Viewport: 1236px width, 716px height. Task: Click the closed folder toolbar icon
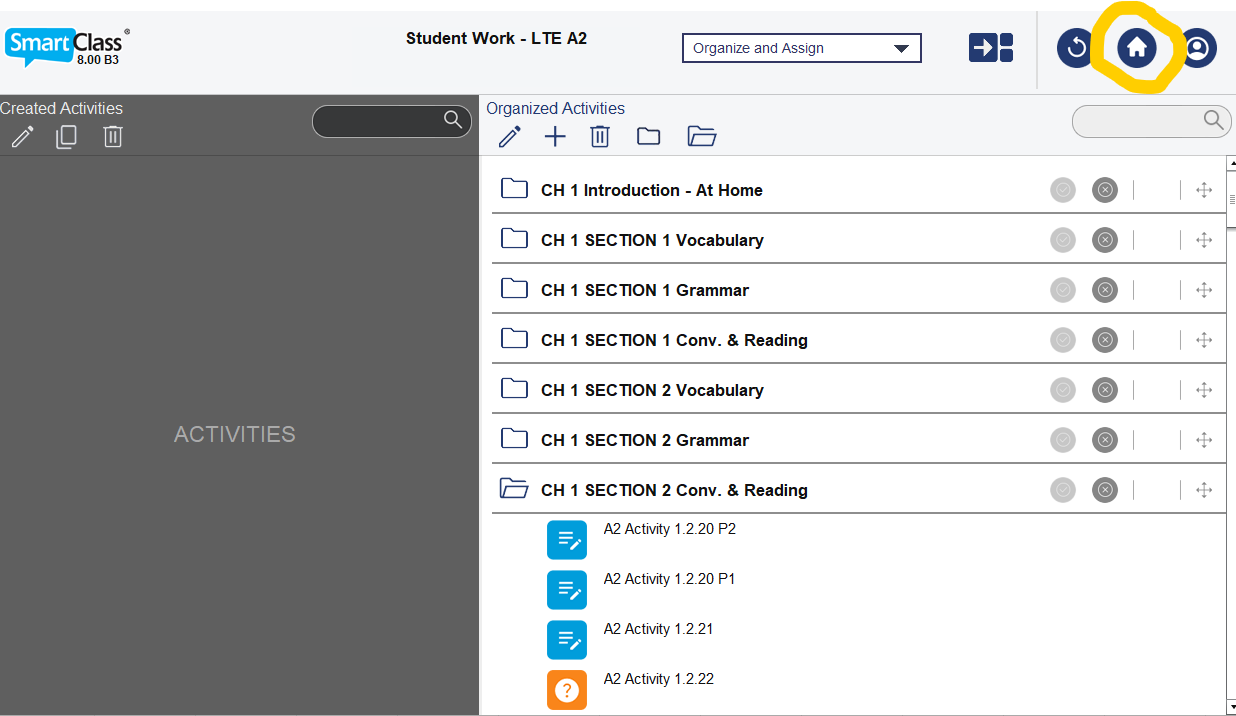tap(648, 136)
